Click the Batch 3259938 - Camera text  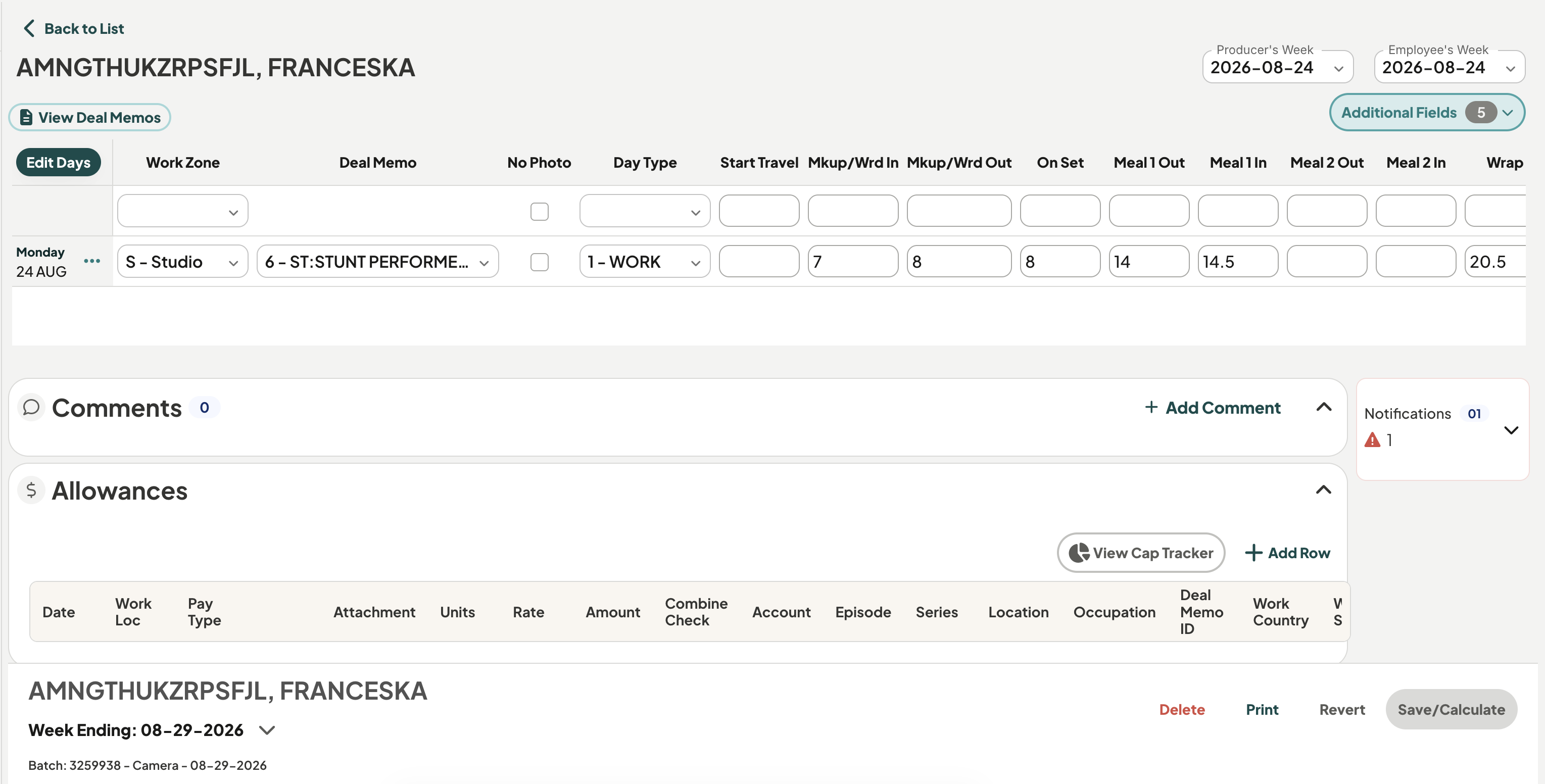(x=148, y=765)
